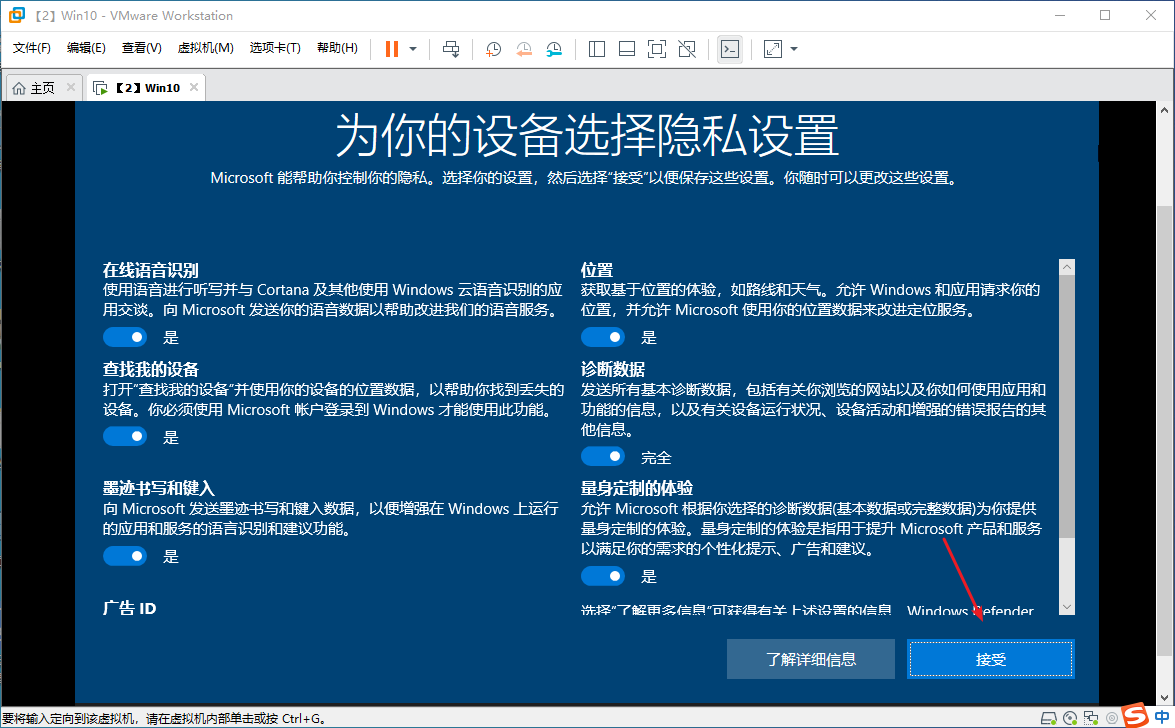
Task: Click the 广告 ID heading
Action: [x=130, y=608]
